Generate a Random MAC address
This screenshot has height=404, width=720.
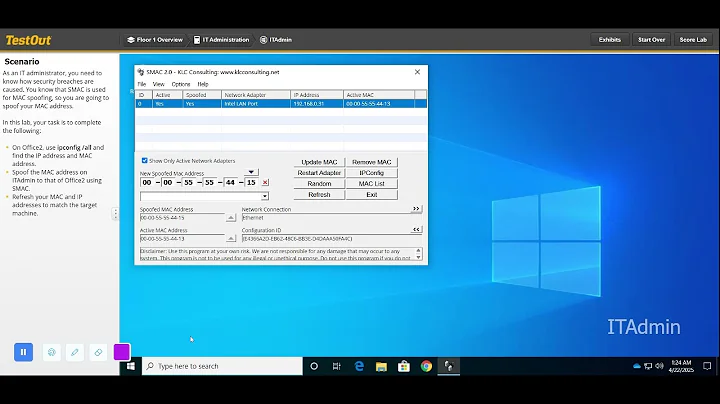(x=319, y=184)
